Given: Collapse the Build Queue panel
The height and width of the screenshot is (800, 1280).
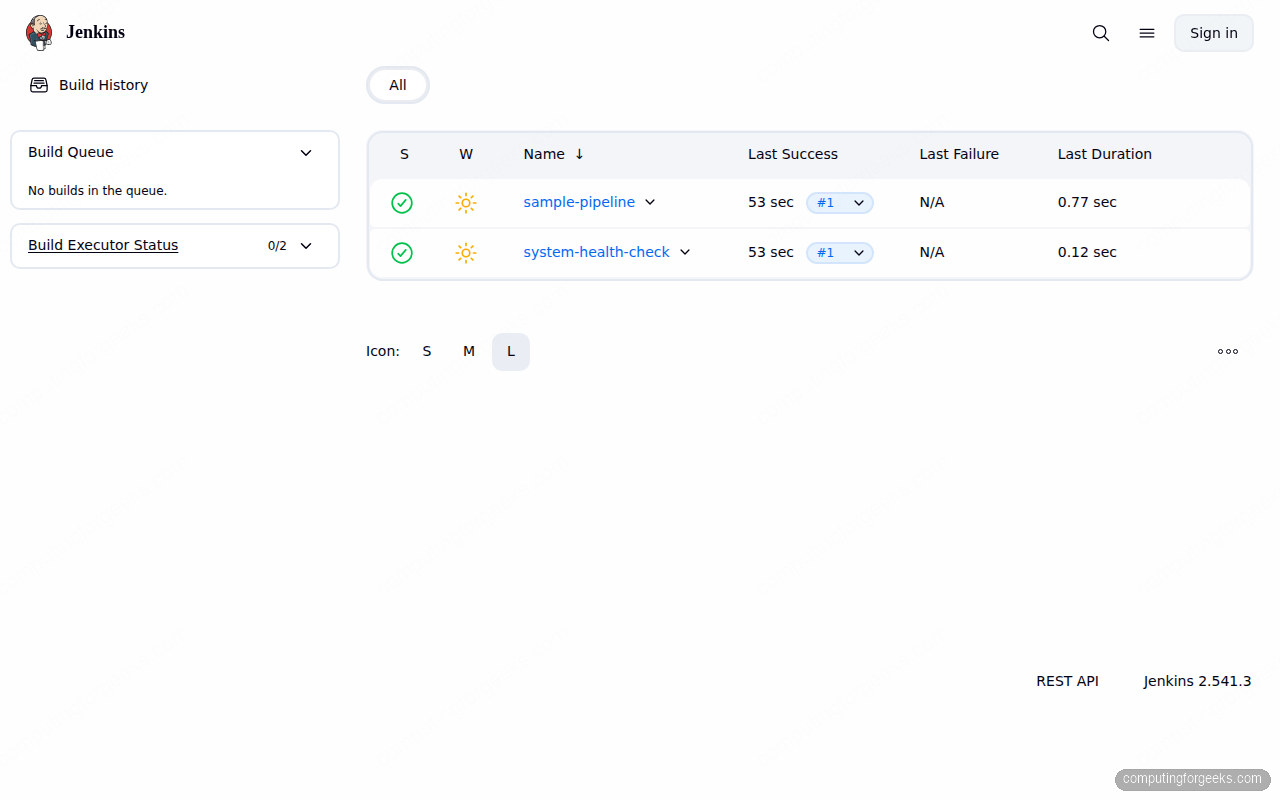Looking at the screenshot, I should [306, 152].
